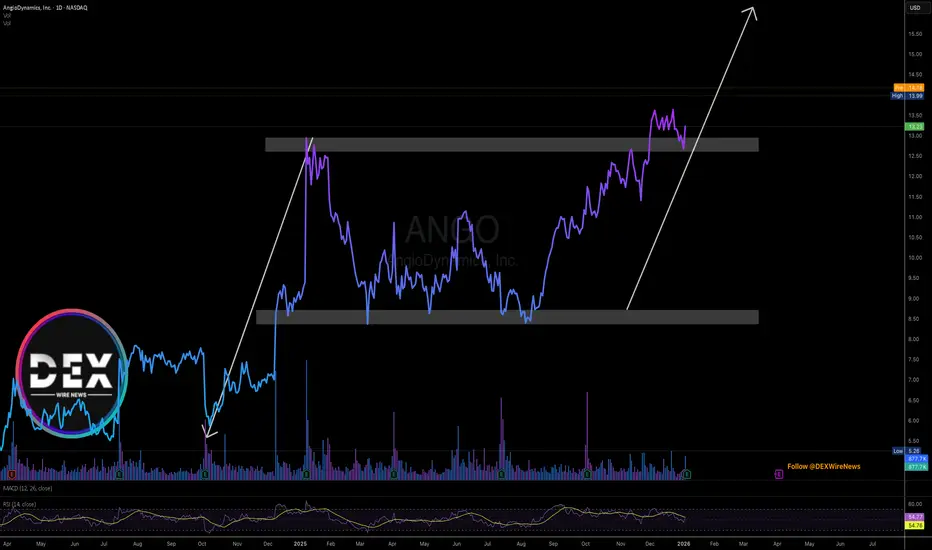The height and width of the screenshot is (550, 932).
Task: Click the green last price label
Action: pos(914,126)
